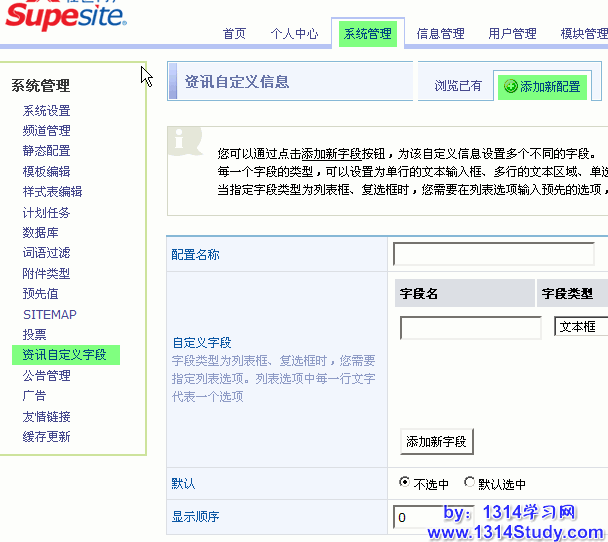Switch to the 浏览已有 tab
Image resolution: width=608 pixels, height=542 pixels.
(457, 86)
